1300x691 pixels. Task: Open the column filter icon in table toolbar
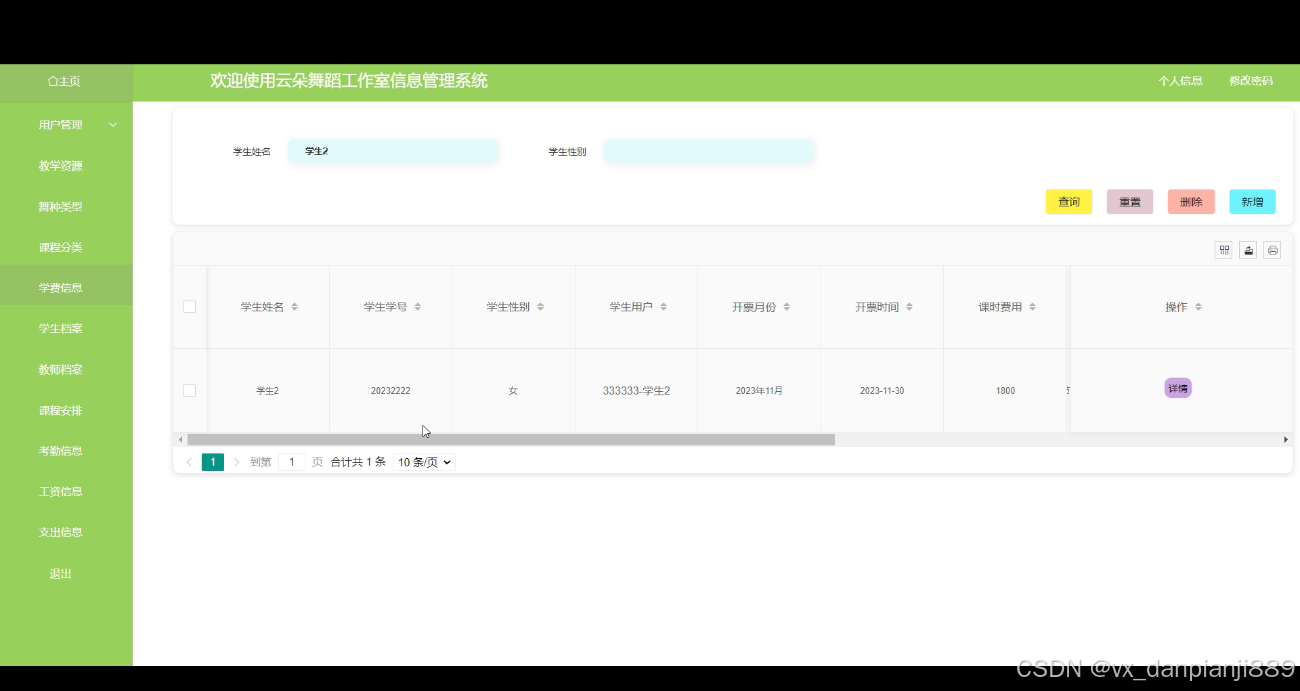(1224, 250)
